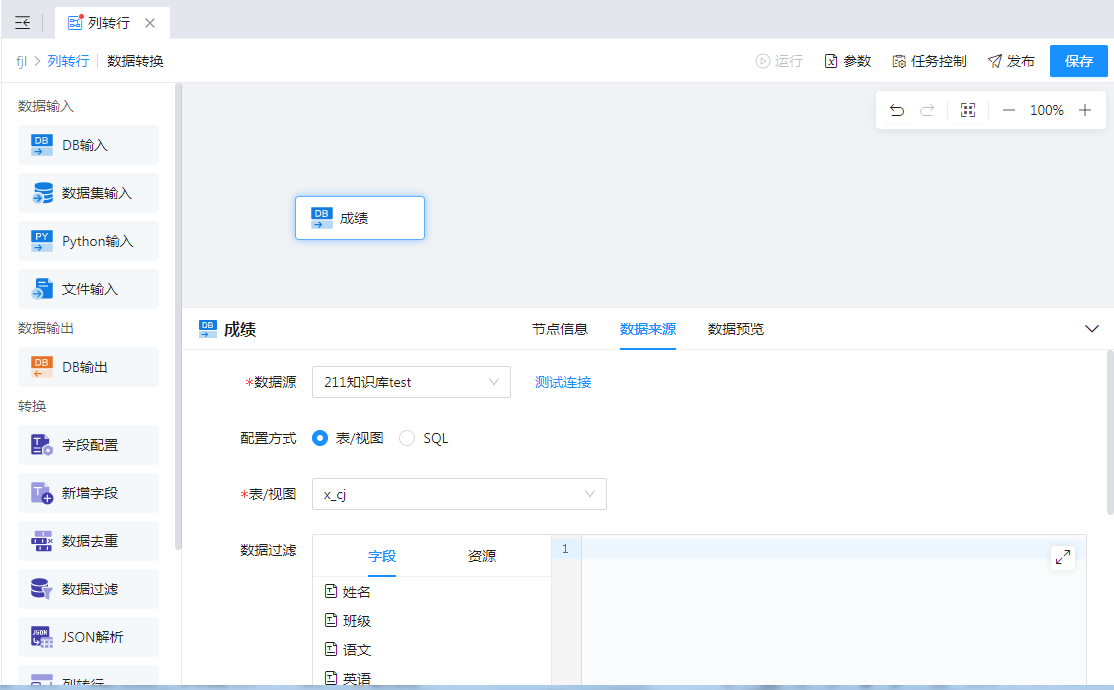Switch to the 资源 tab
This screenshot has width=1114, height=690.
(x=482, y=556)
